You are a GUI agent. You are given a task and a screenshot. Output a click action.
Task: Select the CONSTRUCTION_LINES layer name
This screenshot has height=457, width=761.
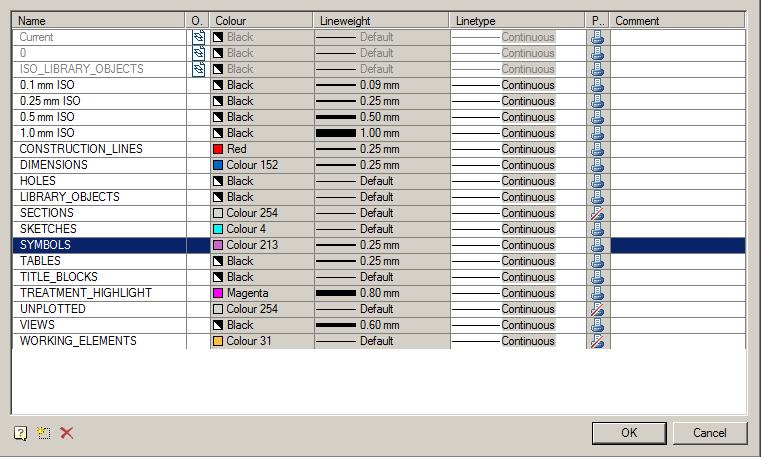coord(81,149)
